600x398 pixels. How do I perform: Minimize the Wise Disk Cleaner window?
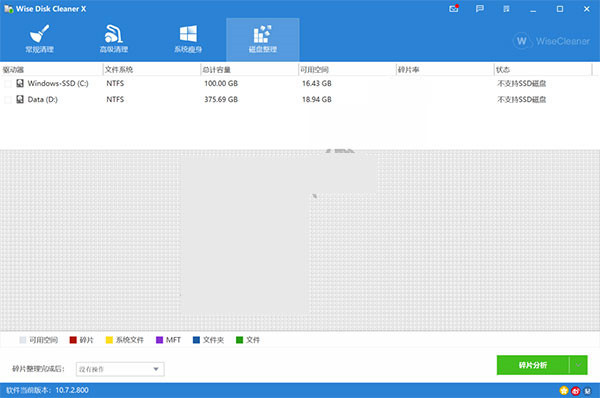pyautogui.click(x=533, y=9)
